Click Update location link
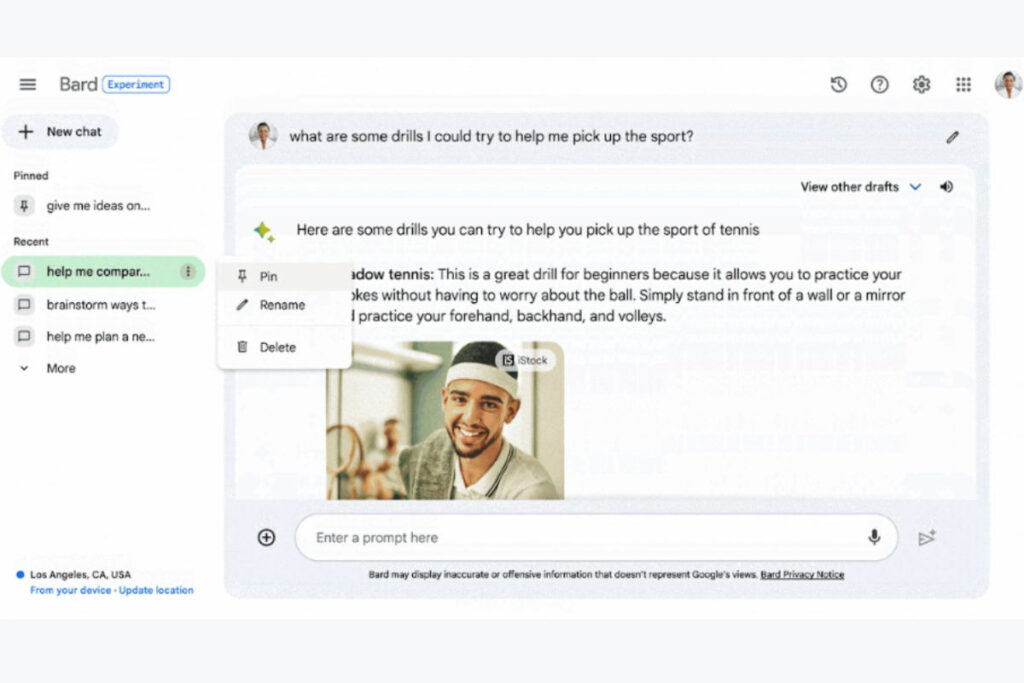This screenshot has width=1024, height=683. (157, 591)
